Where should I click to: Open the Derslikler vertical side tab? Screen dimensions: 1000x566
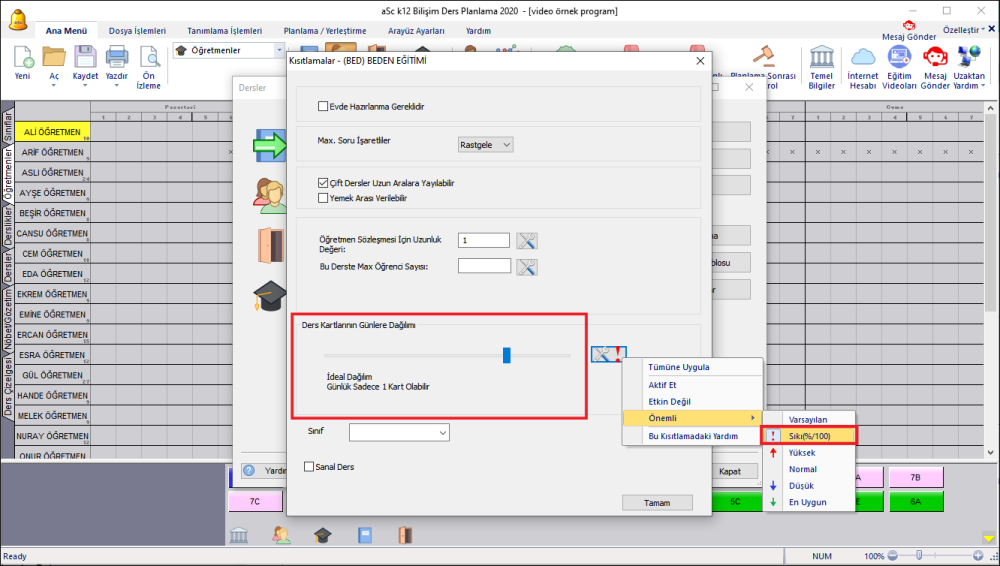click(8, 225)
